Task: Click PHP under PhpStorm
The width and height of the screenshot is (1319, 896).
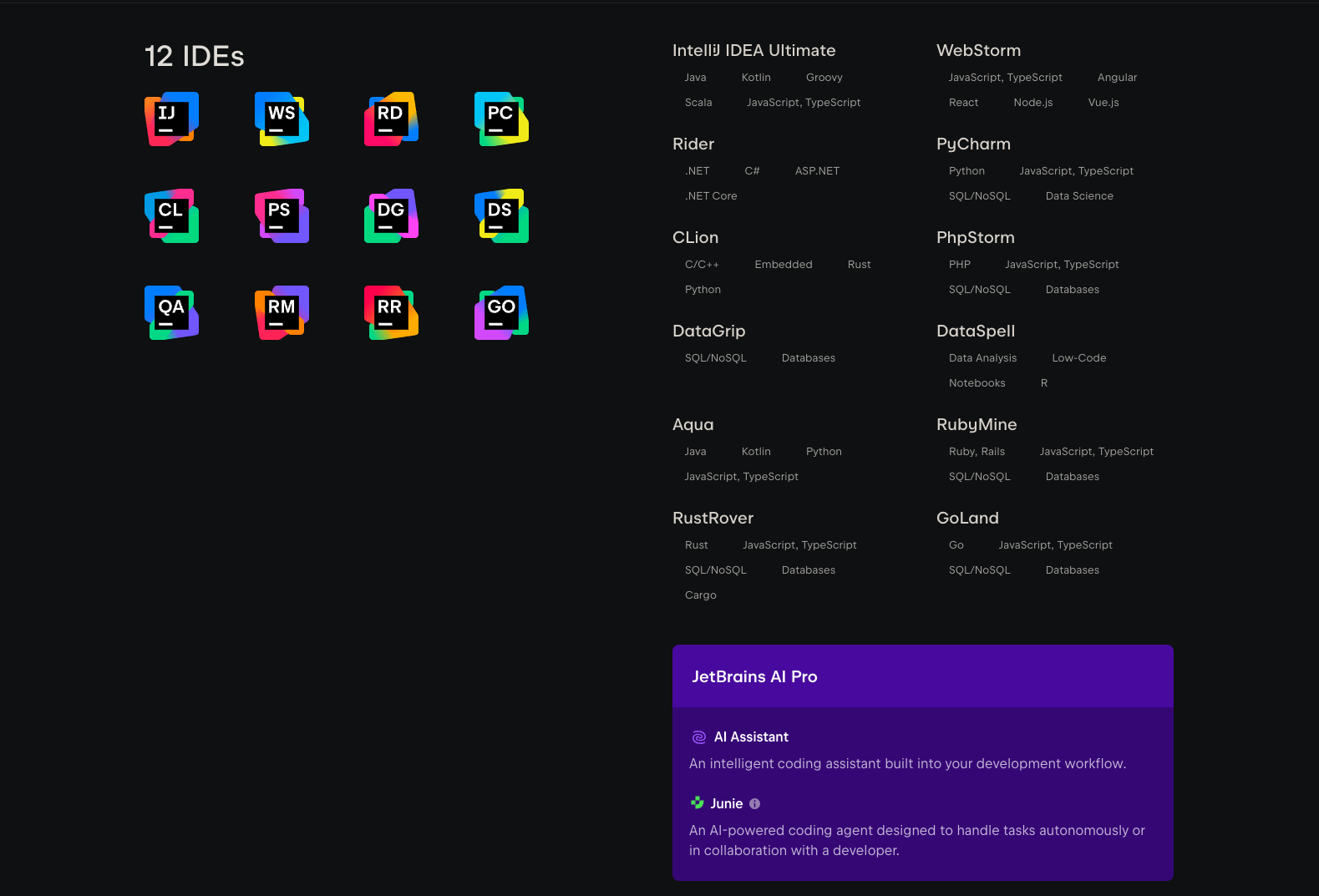Action: coord(960,265)
